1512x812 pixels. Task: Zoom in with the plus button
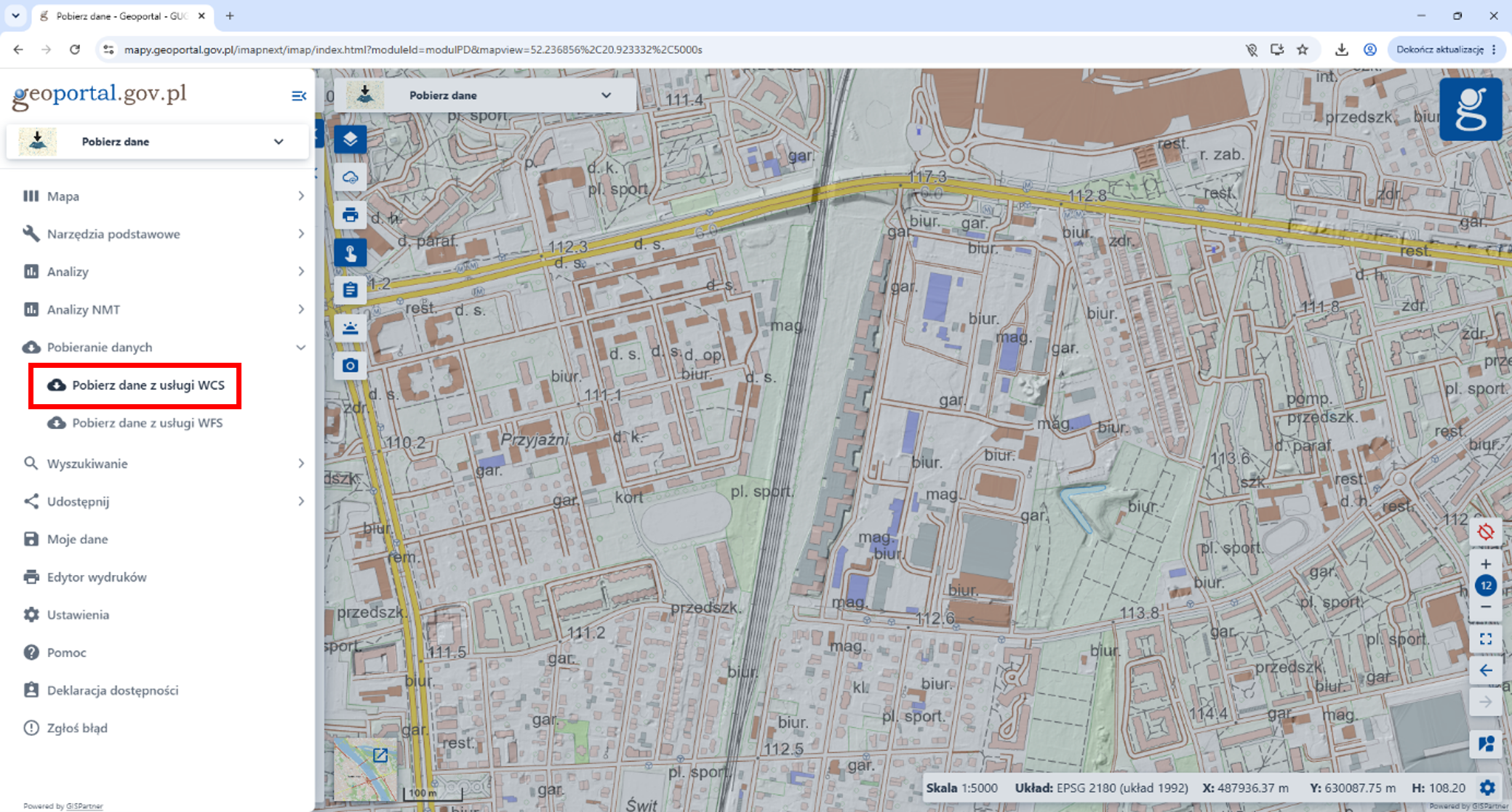point(1486,564)
